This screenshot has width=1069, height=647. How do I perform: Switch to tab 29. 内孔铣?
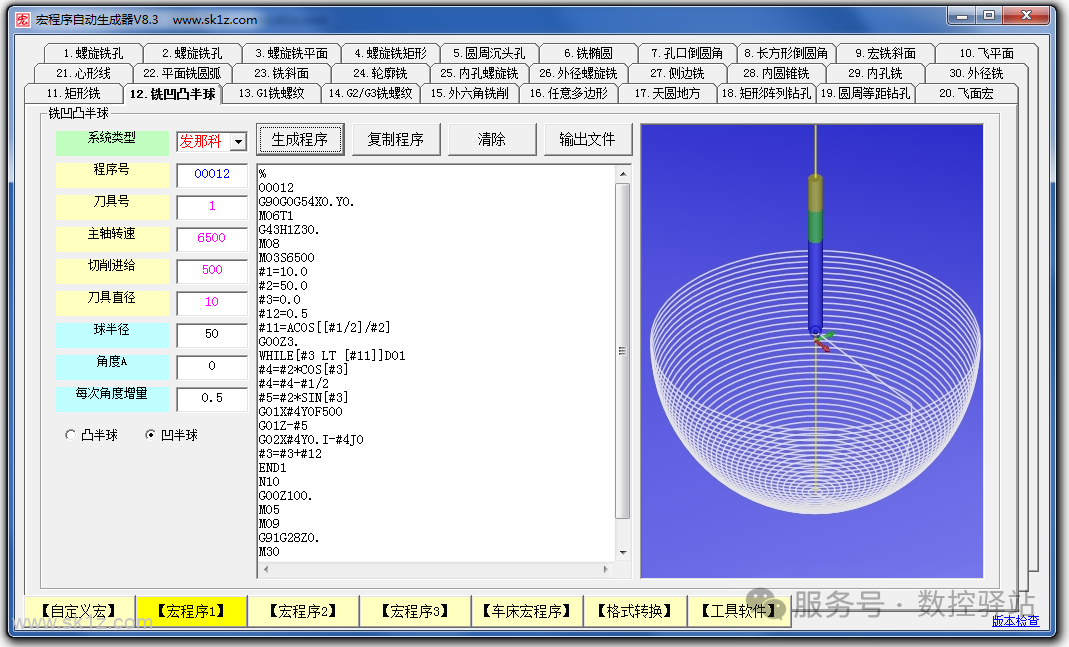(x=875, y=73)
